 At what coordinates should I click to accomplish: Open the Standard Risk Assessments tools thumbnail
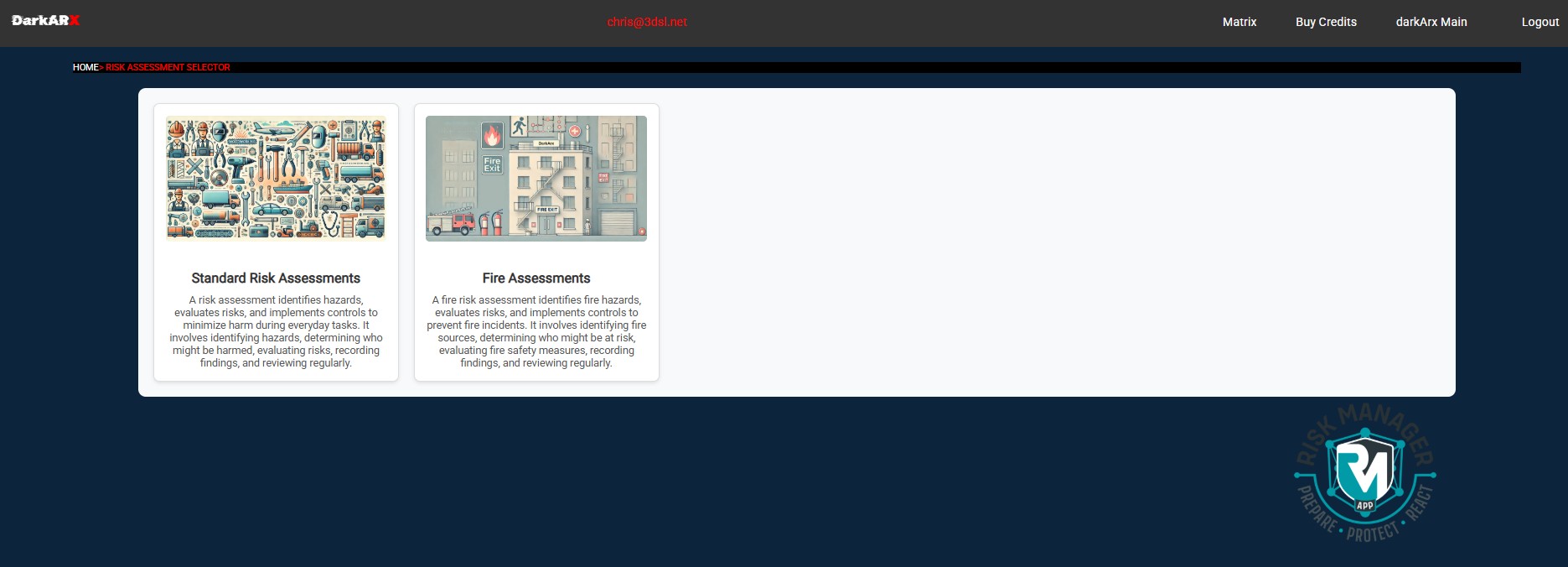[x=276, y=179]
